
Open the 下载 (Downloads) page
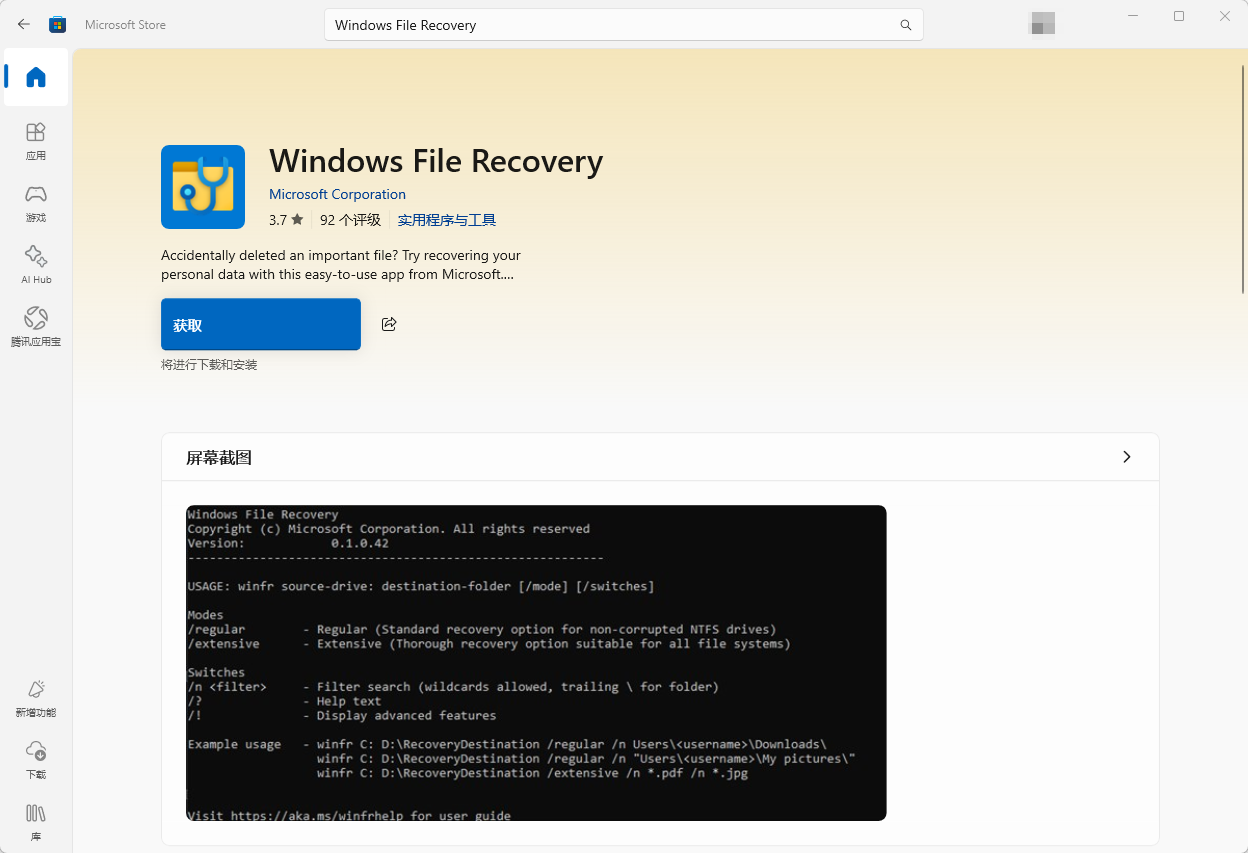[36, 760]
